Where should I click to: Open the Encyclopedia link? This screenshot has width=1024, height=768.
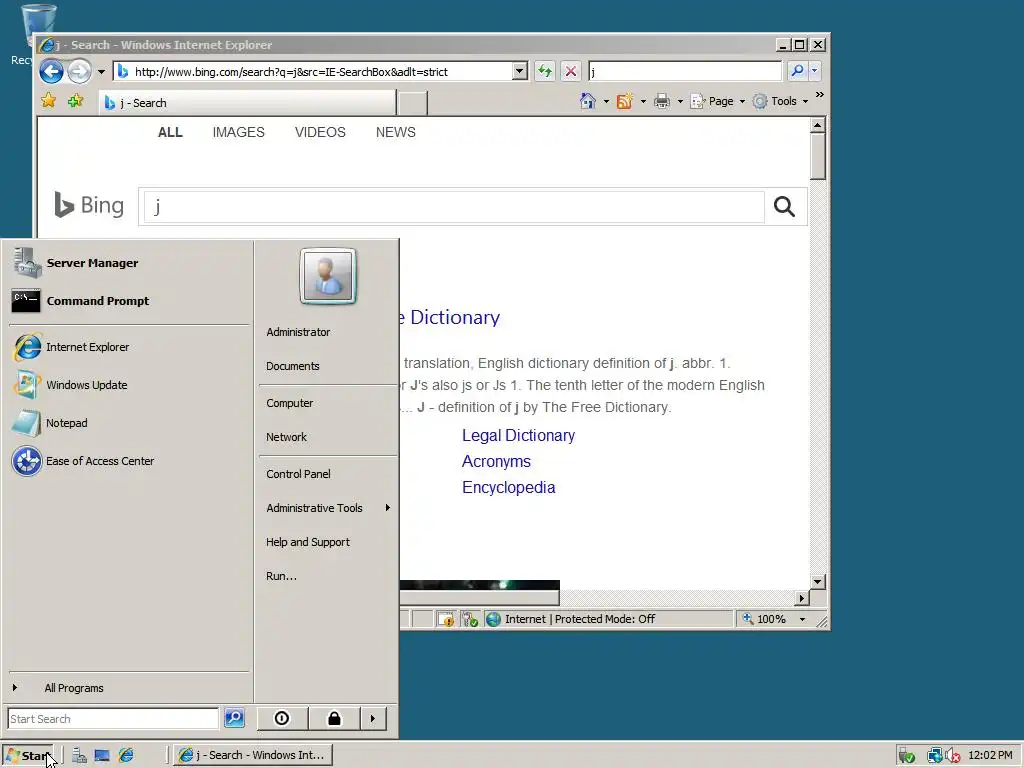coord(509,488)
